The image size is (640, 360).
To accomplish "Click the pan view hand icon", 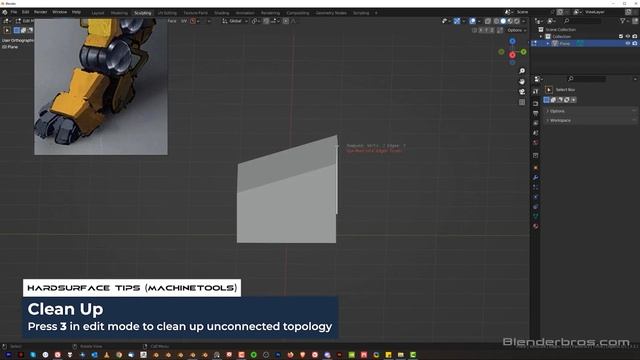I will (522, 82).
